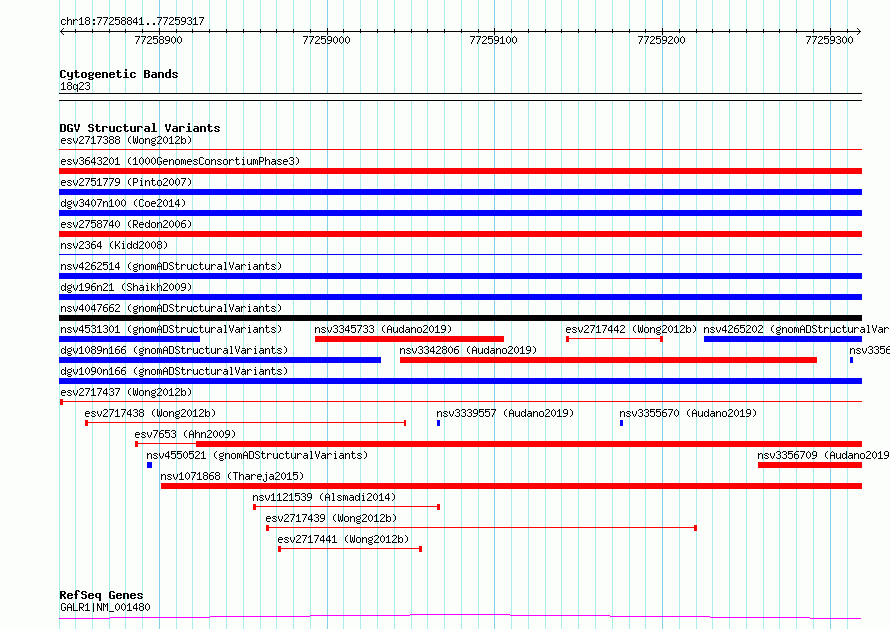Select the GALR1|NM_001480 gene label
Screen dimensions: 890x629
pos(105,607)
